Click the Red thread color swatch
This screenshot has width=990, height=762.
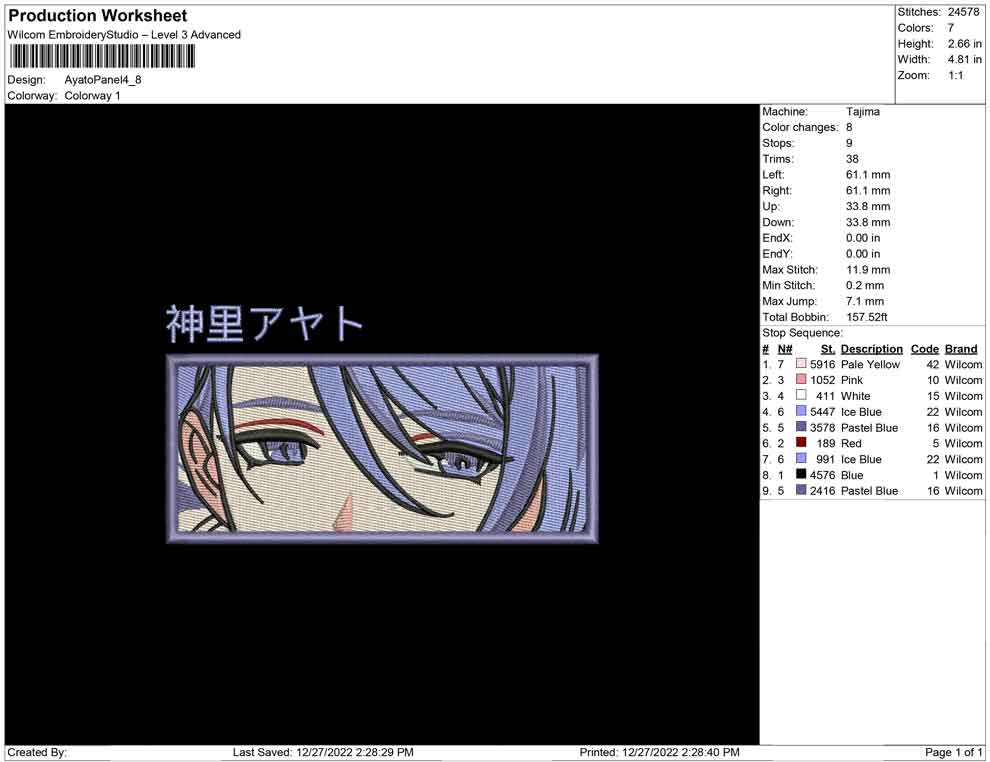[x=801, y=443]
